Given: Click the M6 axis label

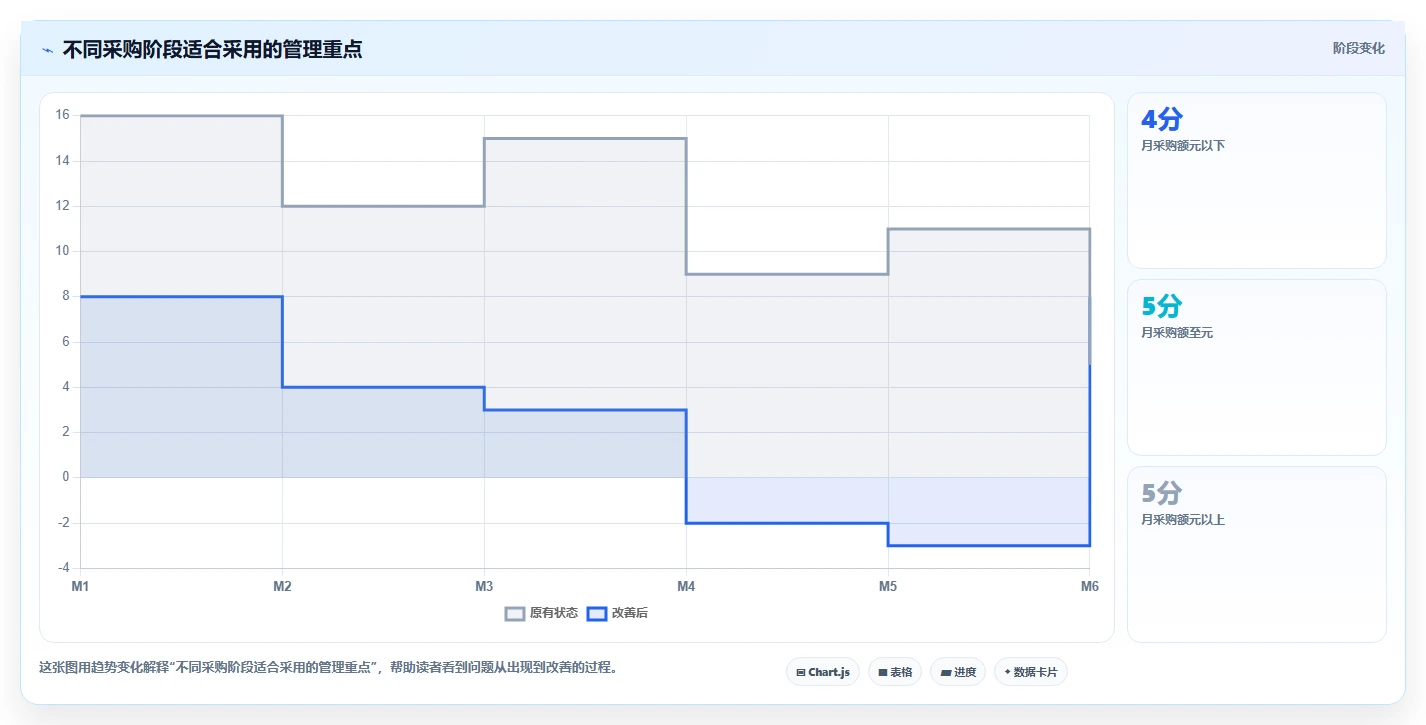Looking at the screenshot, I should (x=1090, y=587).
